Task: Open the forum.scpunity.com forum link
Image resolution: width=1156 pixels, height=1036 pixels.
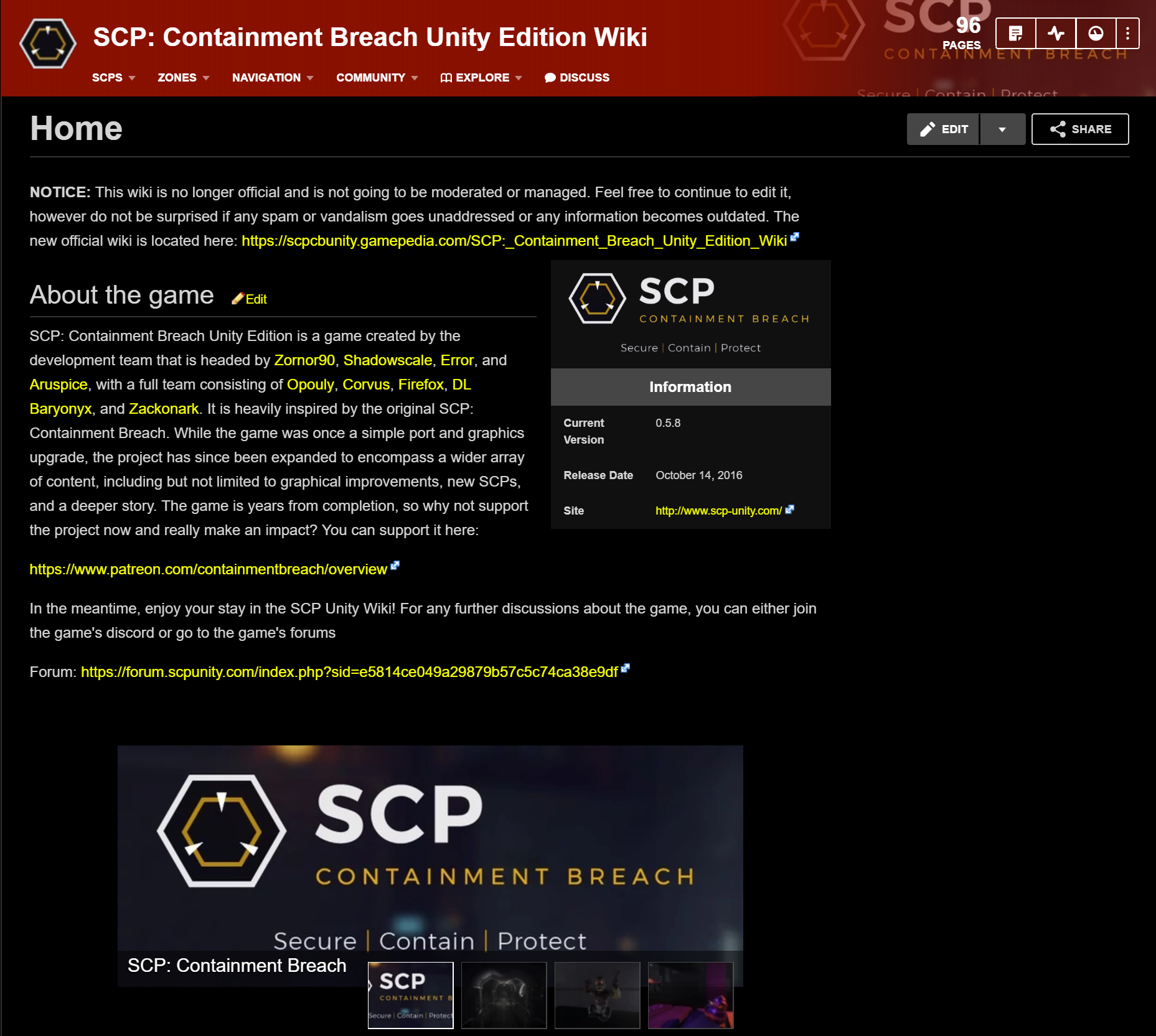Action: point(349,672)
